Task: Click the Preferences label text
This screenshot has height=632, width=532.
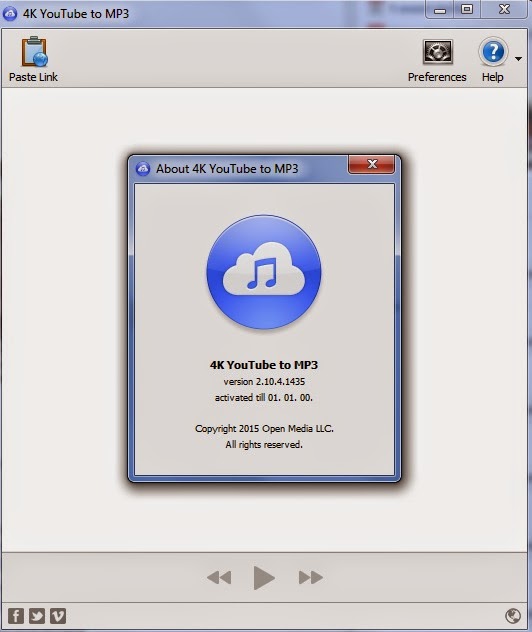Action: [x=437, y=77]
